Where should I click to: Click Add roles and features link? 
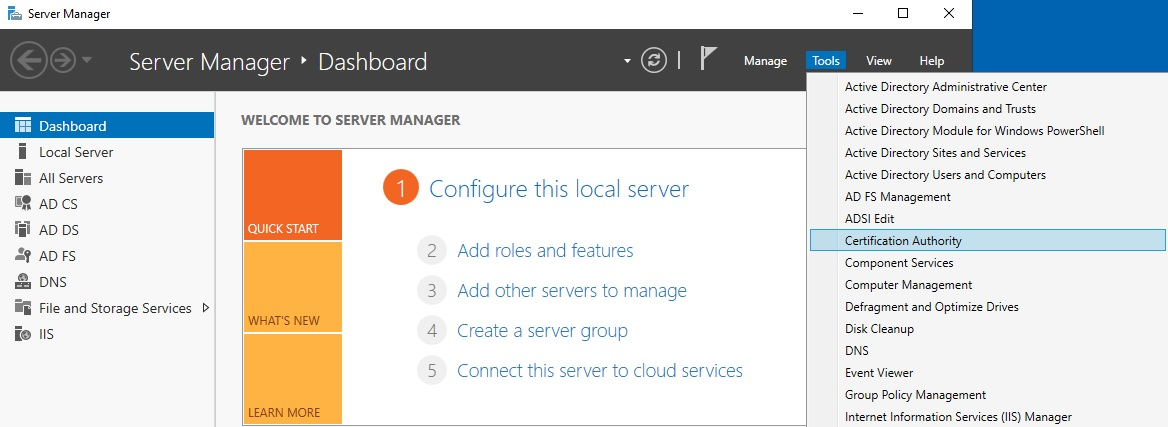545,251
